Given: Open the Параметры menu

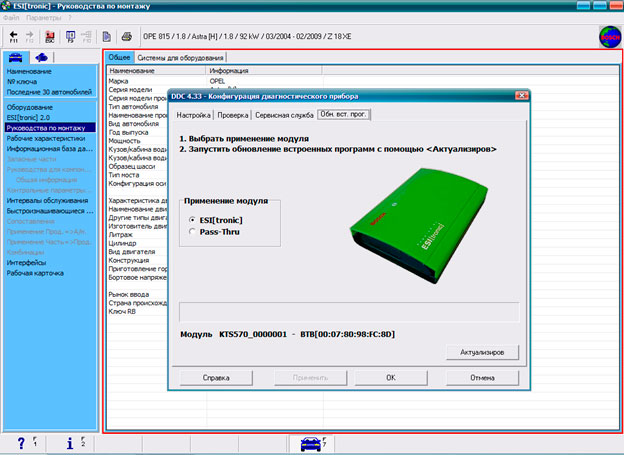Looking at the screenshot, I should [x=44, y=18].
